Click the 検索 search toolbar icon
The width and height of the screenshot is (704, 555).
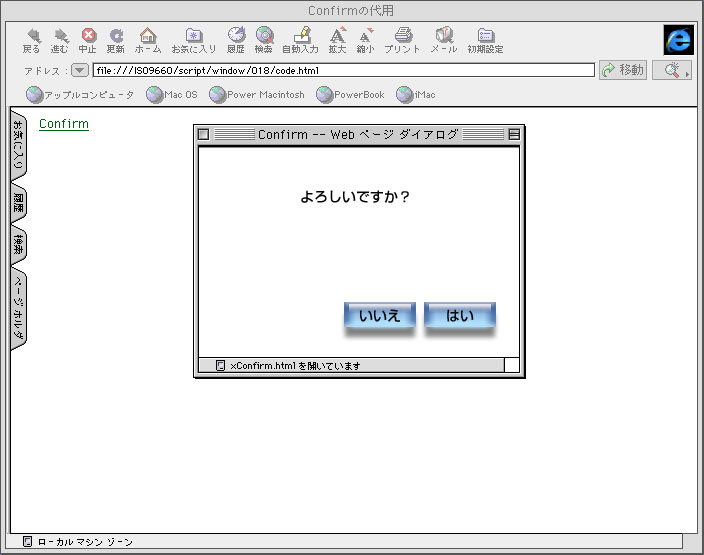click(x=264, y=35)
